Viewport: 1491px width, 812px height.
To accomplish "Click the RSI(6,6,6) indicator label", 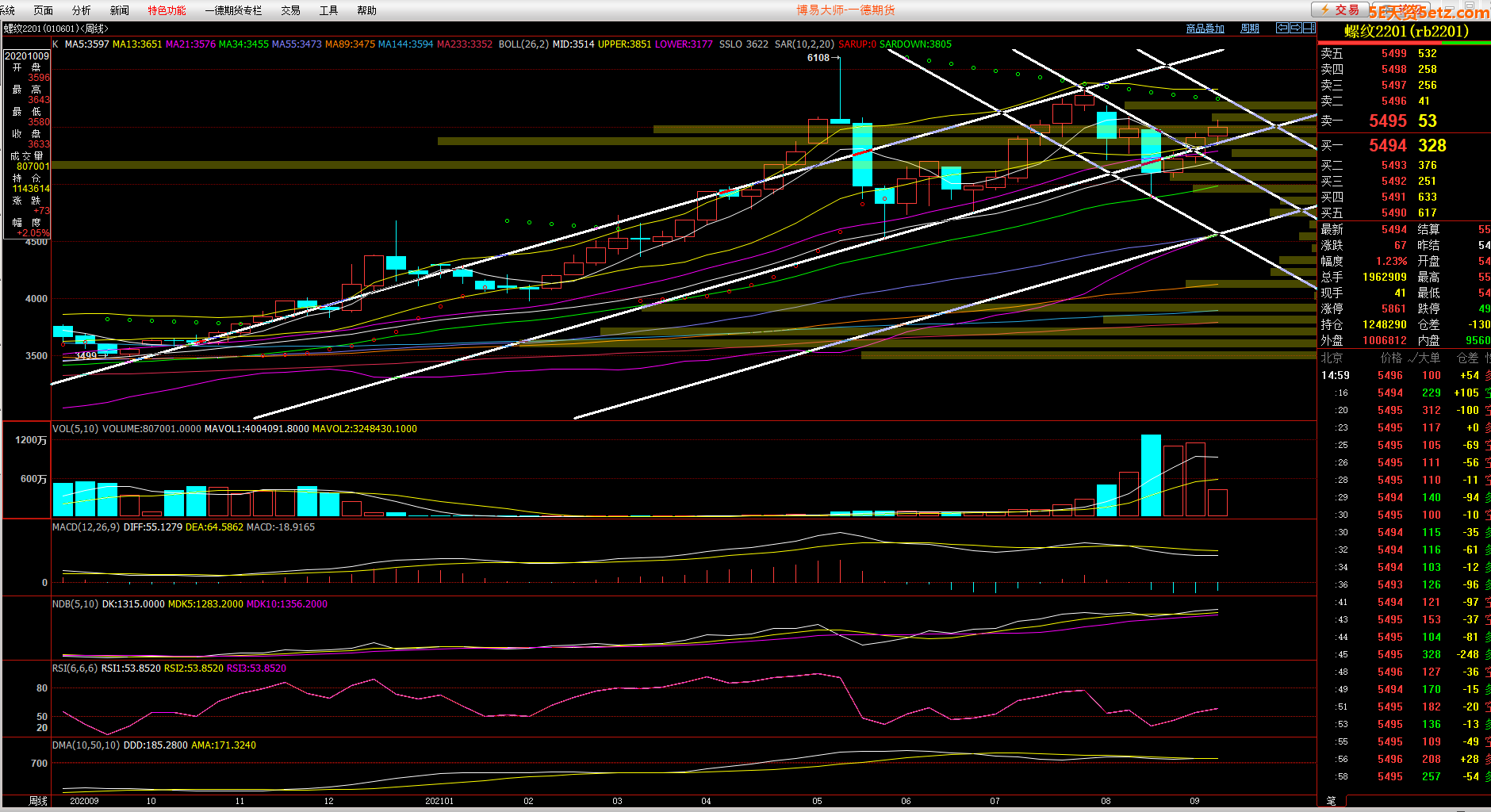I will [x=75, y=668].
